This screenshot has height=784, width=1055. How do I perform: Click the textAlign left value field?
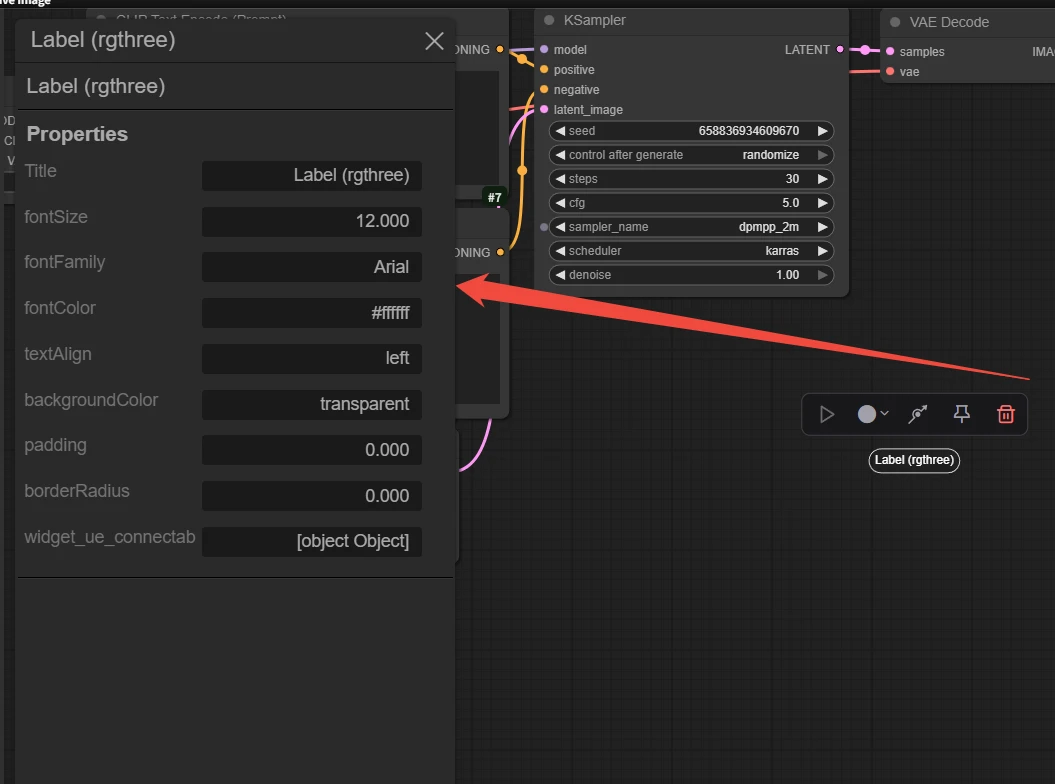pos(312,358)
